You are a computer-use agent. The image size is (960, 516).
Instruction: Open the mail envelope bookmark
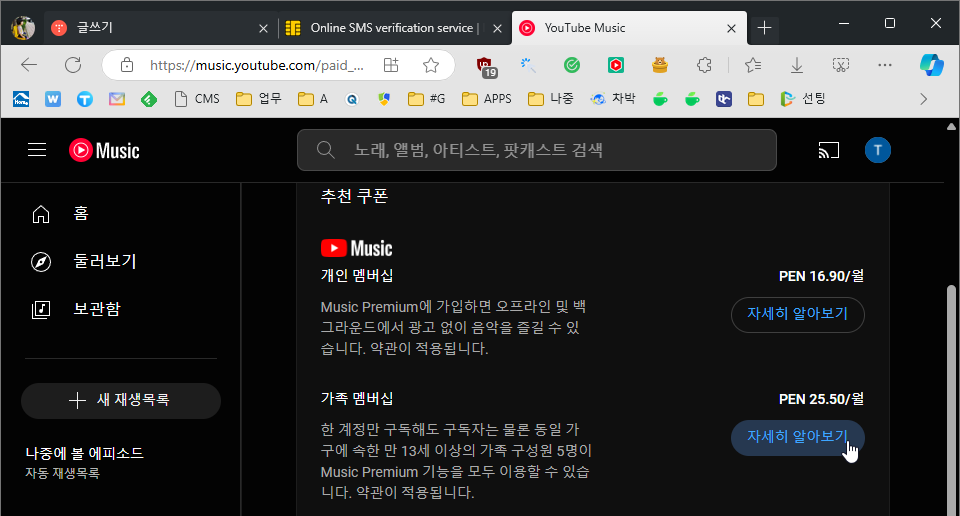coord(117,99)
